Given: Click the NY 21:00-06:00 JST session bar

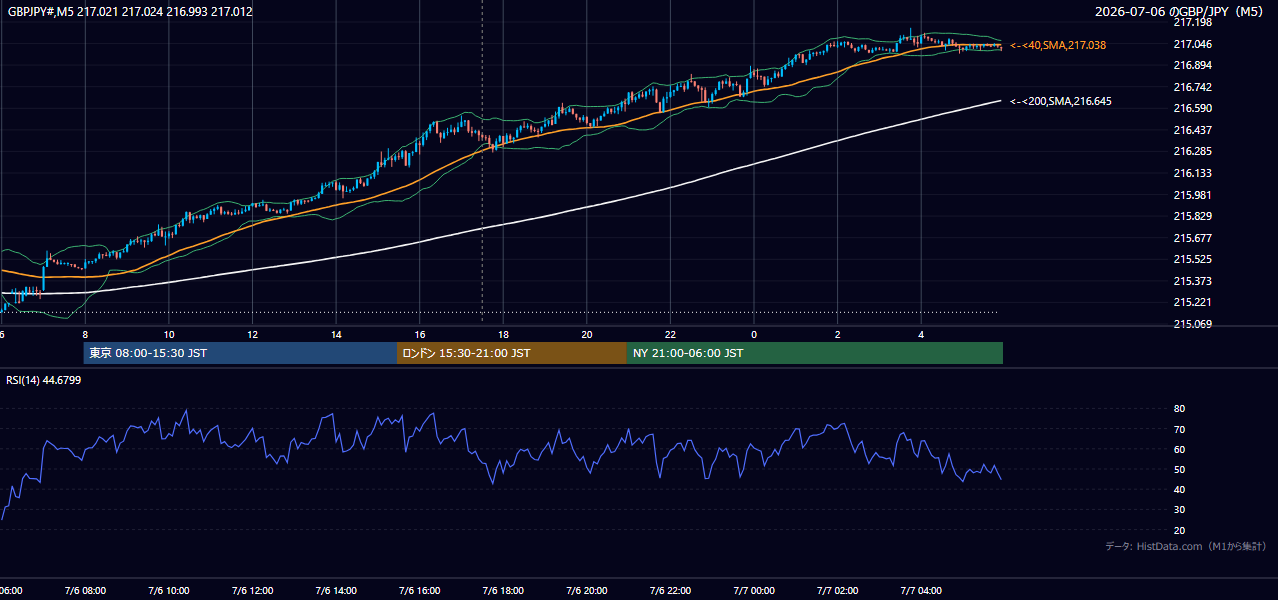Looking at the screenshot, I should 815,353.
